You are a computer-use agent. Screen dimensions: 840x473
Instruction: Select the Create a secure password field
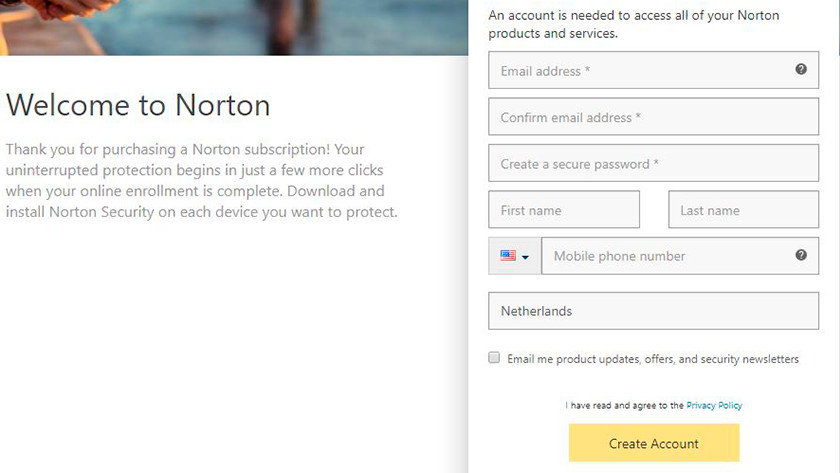coord(654,163)
